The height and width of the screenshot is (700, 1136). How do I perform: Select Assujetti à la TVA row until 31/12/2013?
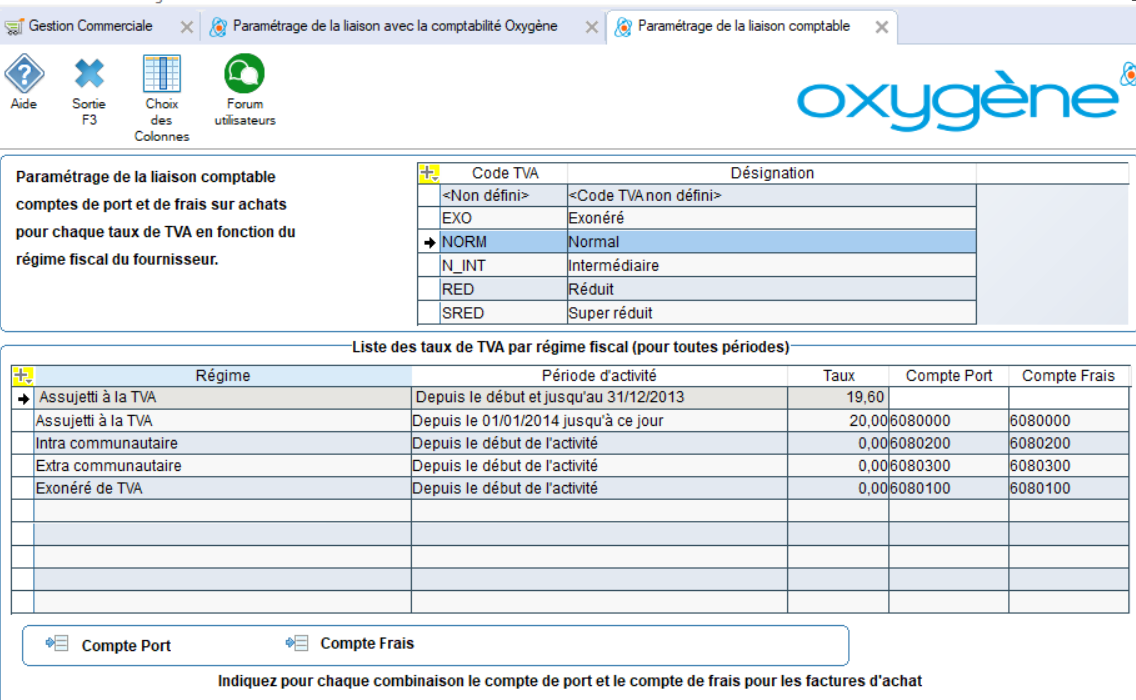pos(570,398)
